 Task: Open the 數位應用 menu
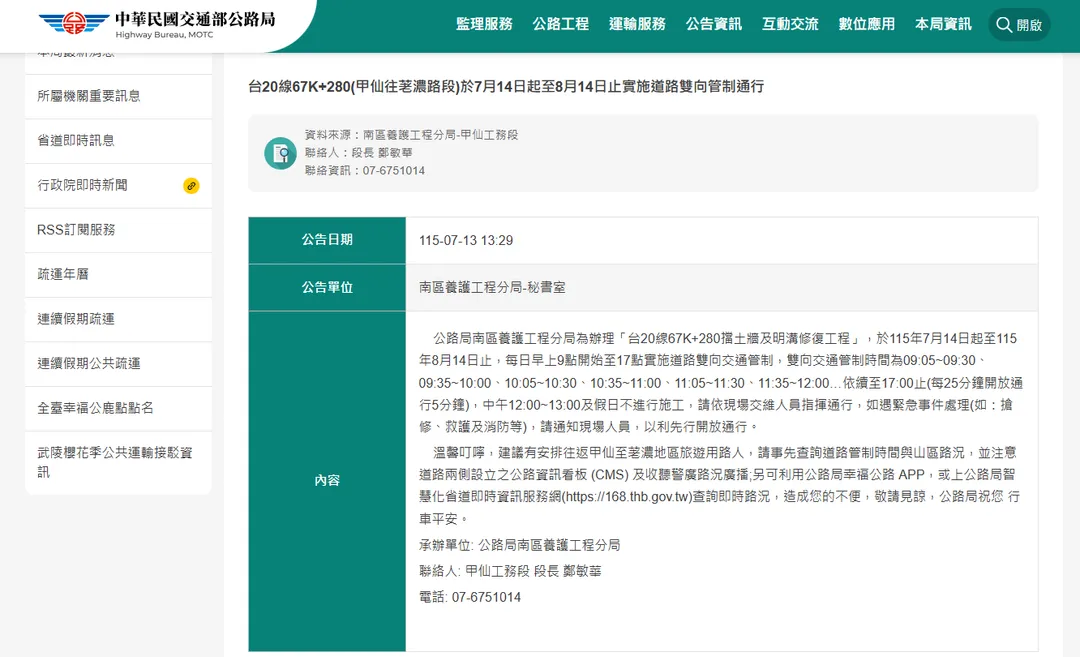tap(866, 24)
